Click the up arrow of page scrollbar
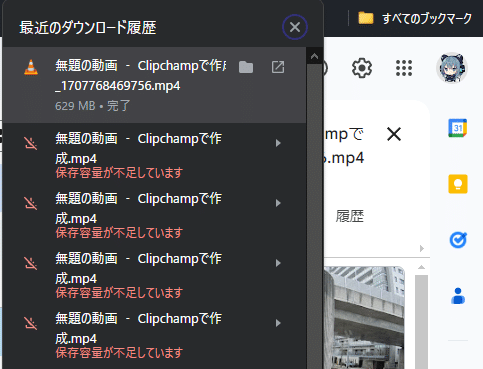The width and height of the screenshot is (483, 369). click(x=421, y=267)
